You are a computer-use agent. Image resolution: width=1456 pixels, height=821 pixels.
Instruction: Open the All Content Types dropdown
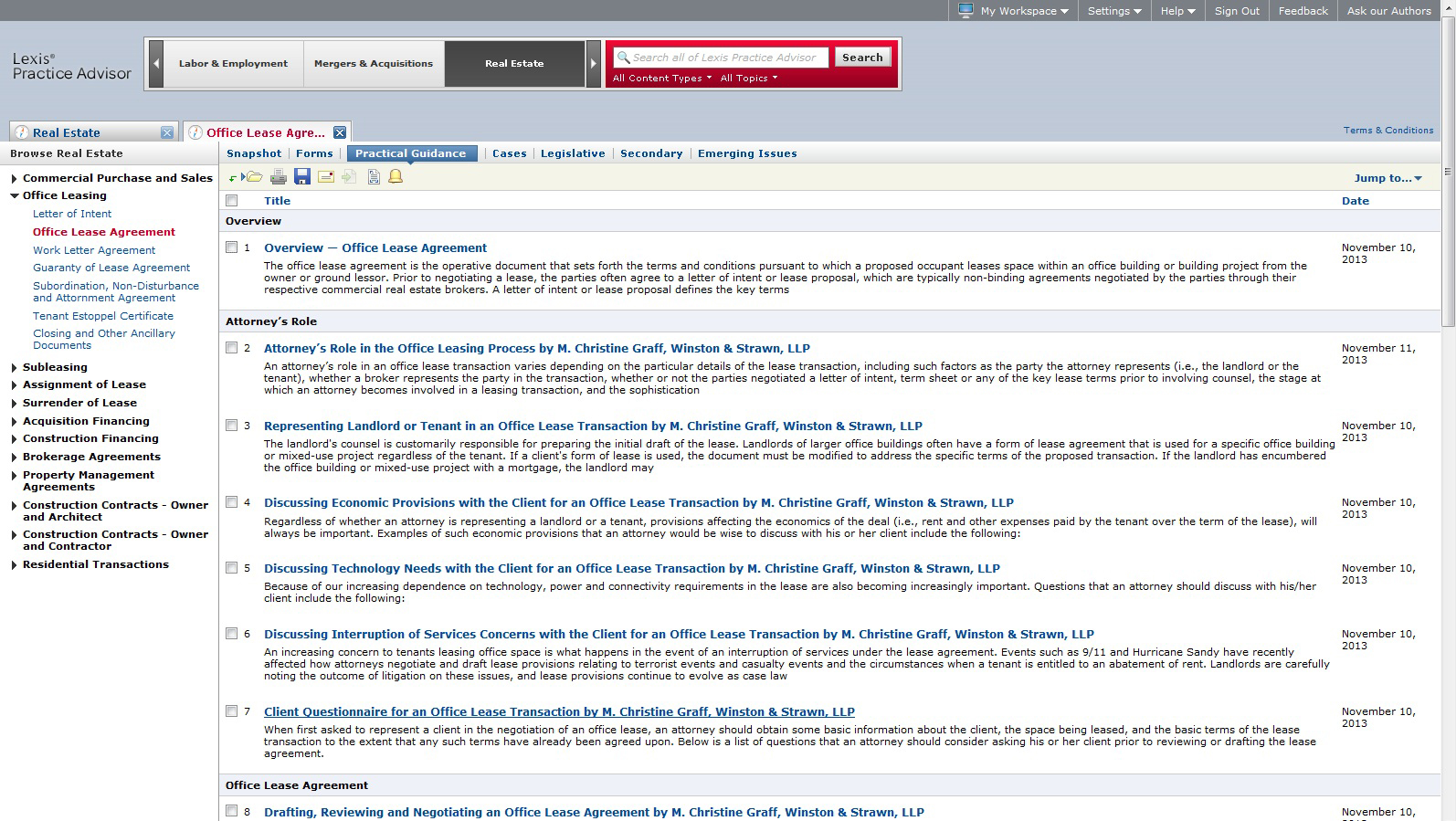pos(662,79)
